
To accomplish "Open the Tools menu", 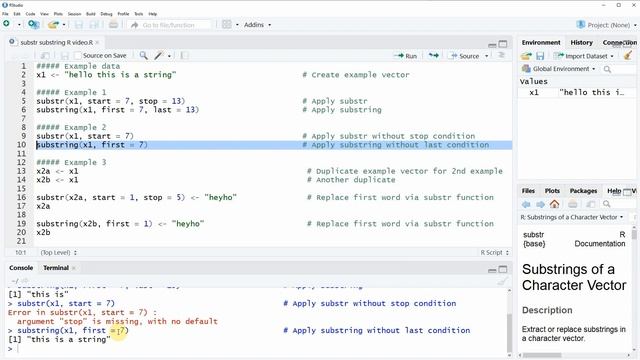I will pos(139,13).
